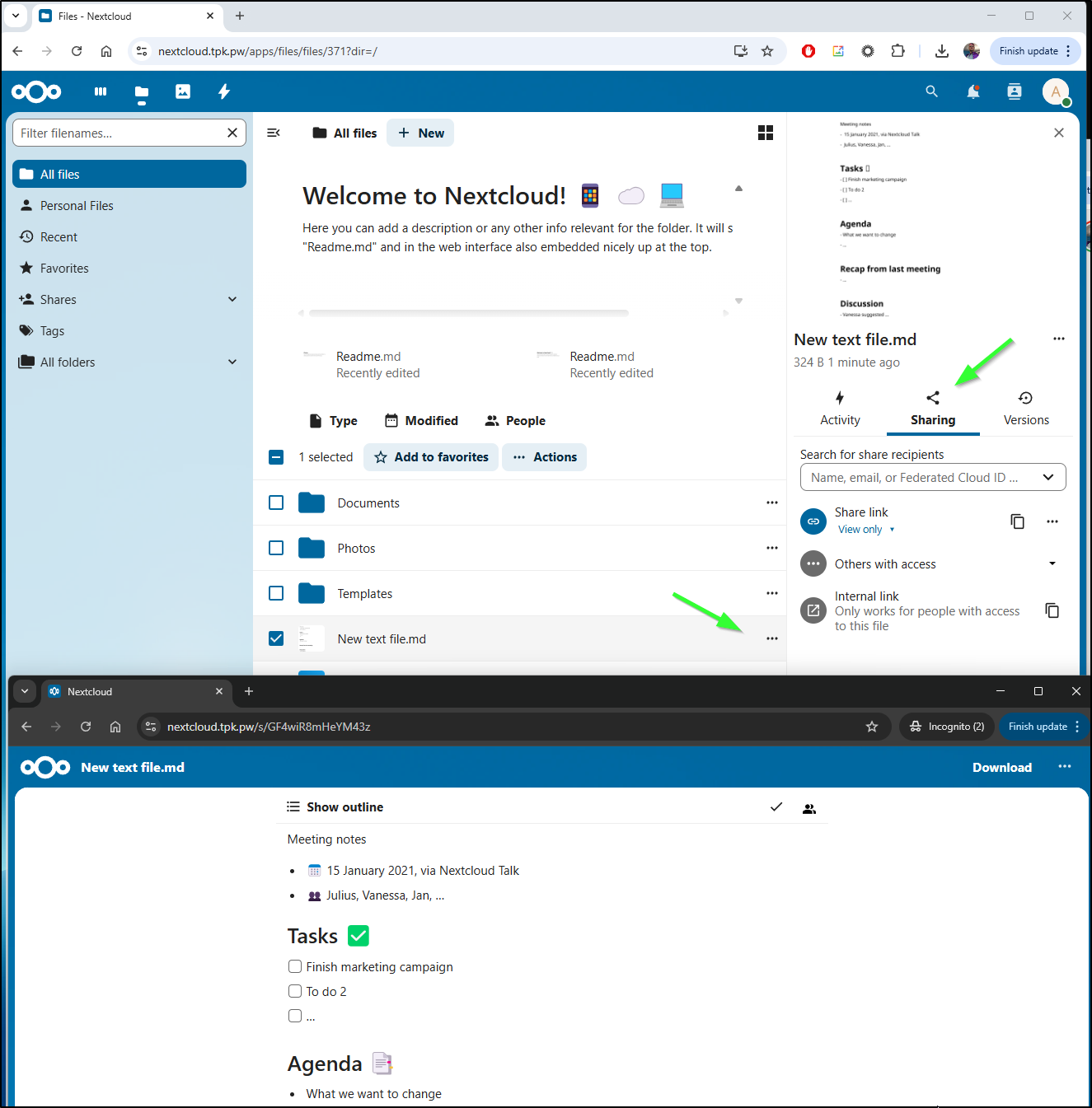Screen dimensions: 1092x1108
Task: Click the save status checkmark in shared editor
Action: tap(776, 807)
